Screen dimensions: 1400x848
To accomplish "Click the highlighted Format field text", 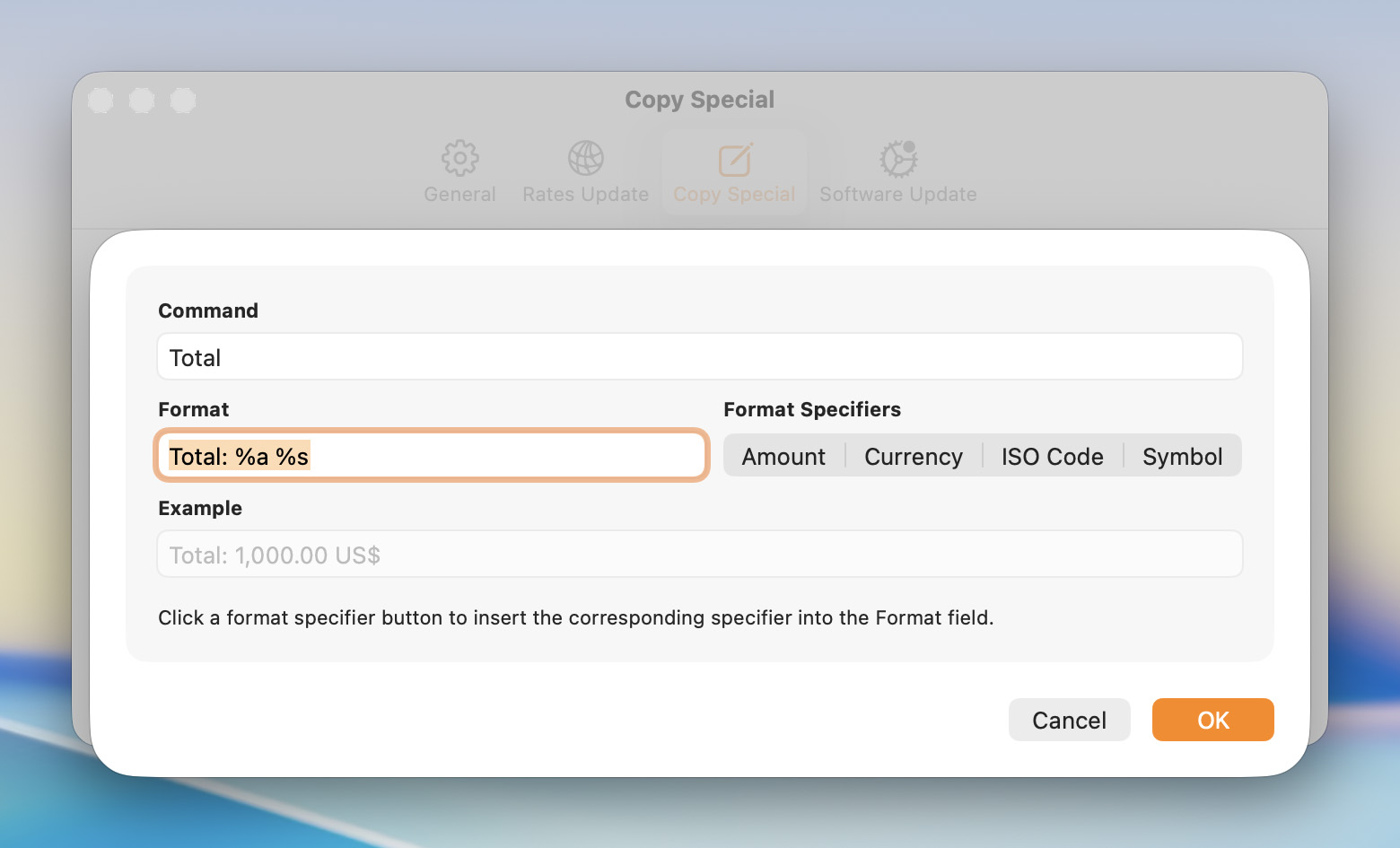I will (239, 455).
